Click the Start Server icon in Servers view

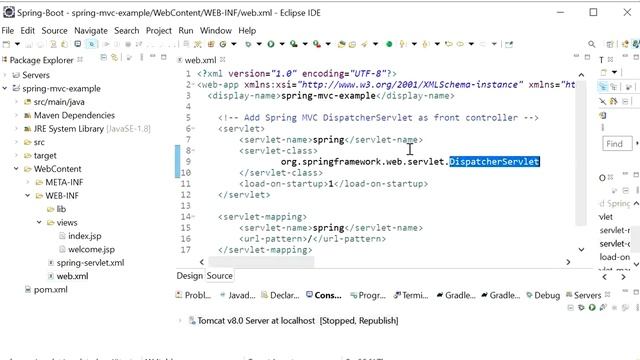point(592,307)
